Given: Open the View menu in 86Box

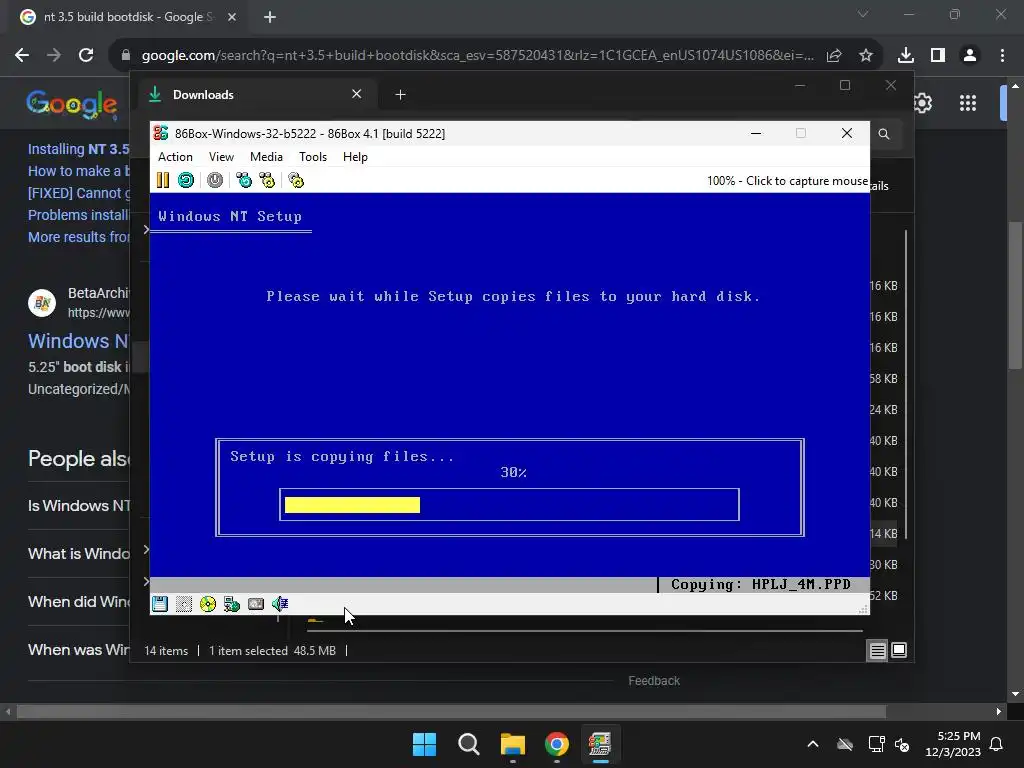Looking at the screenshot, I should [x=221, y=157].
